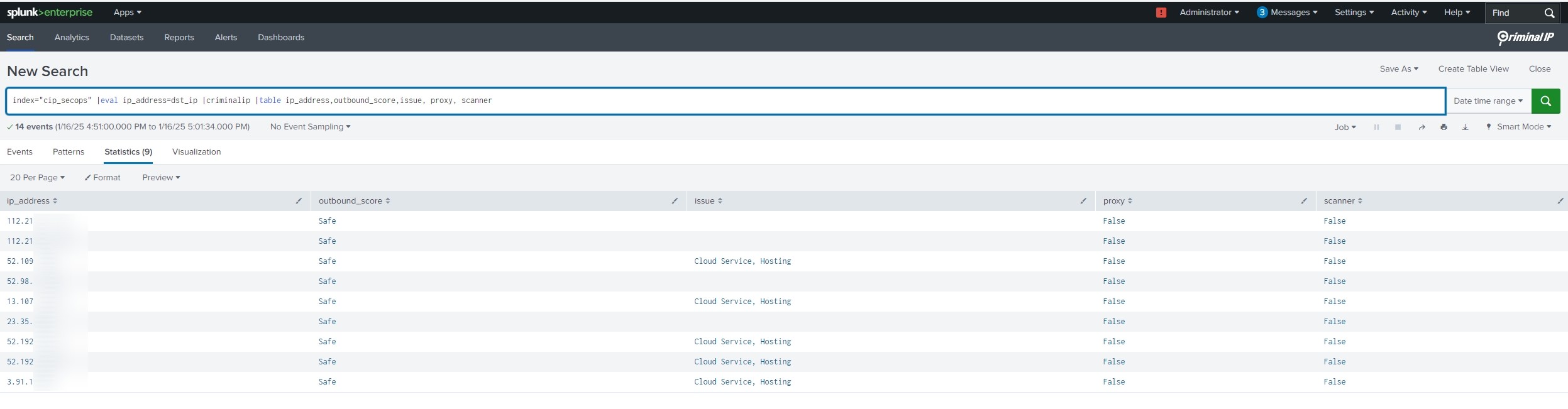Viewport: 1568px width, 409px height.
Task: Edit scanner column with pencil icon
Action: [x=1560, y=201]
